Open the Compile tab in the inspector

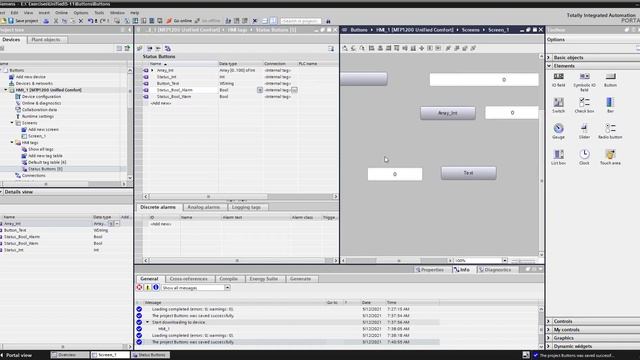point(228,279)
